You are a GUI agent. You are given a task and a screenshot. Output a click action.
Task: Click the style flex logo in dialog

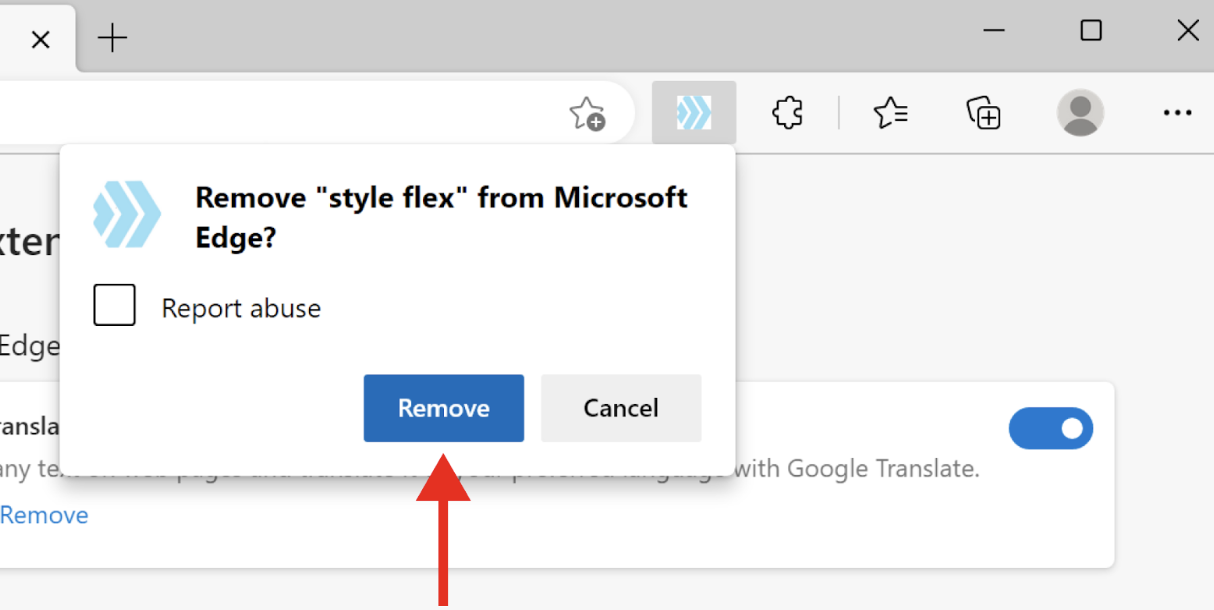[127, 214]
